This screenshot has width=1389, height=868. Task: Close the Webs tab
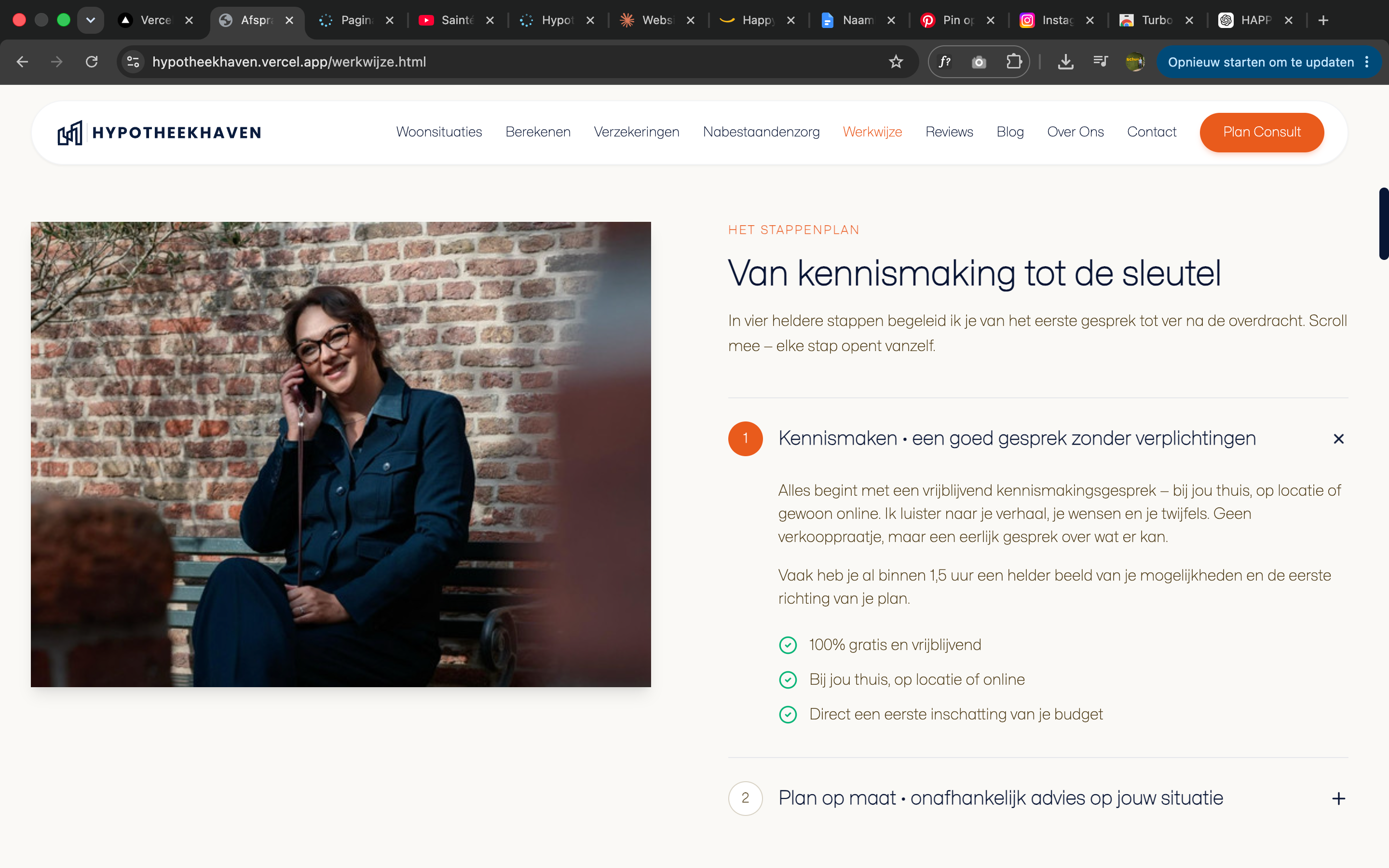click(691, 20)
